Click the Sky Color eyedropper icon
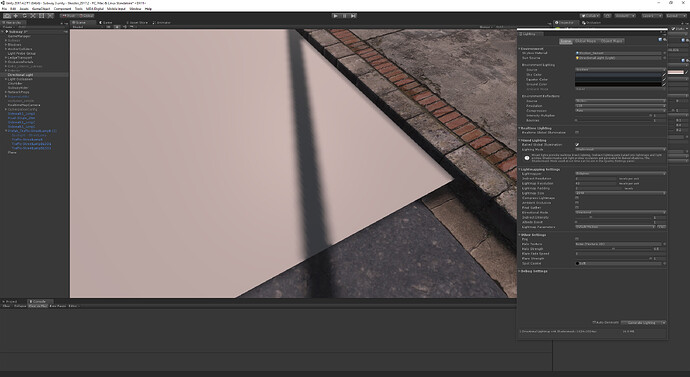The image size is (690, 377). click(x=664, y=75)
